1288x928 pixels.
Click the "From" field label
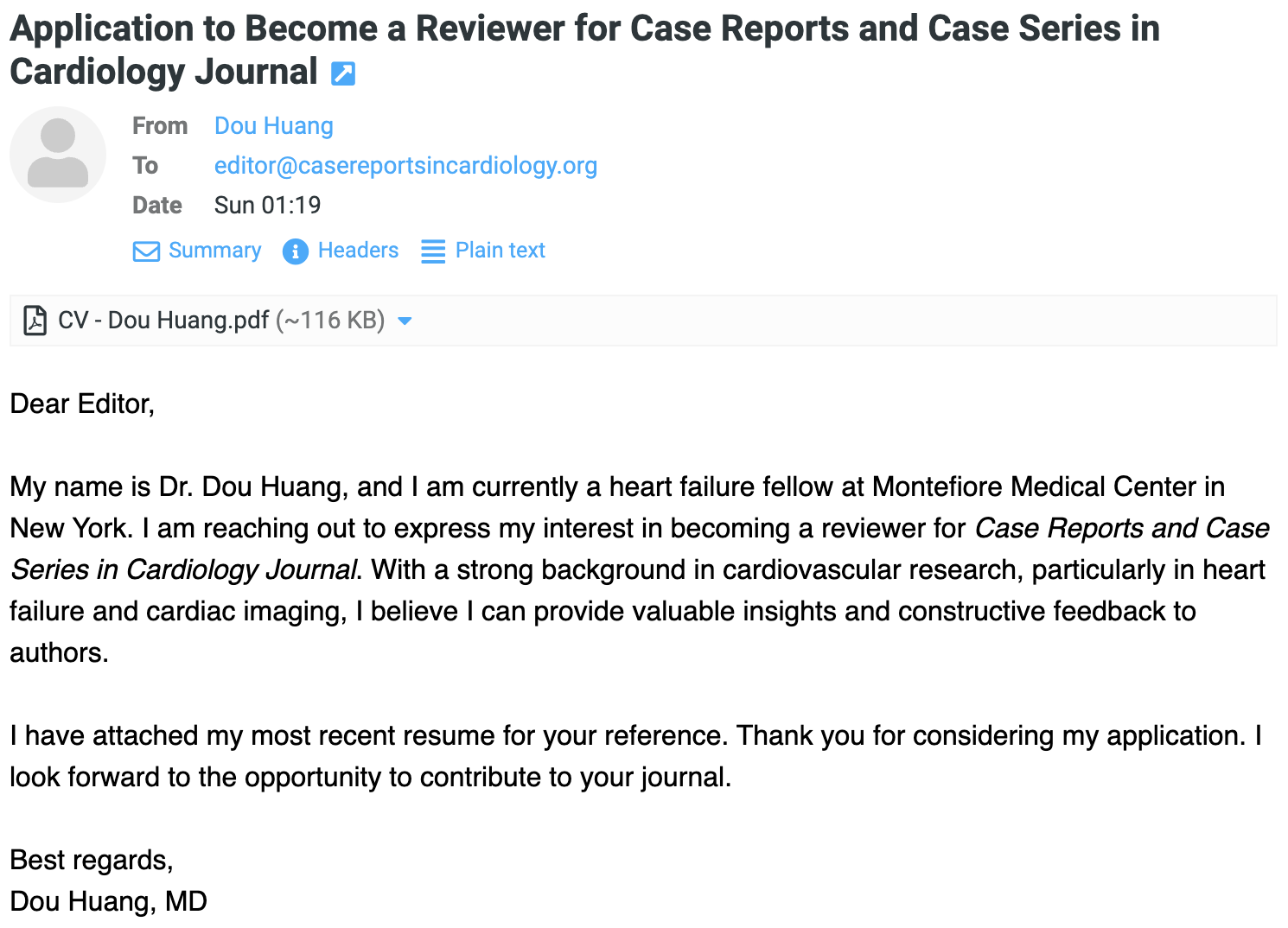click(x=160, y=126)
